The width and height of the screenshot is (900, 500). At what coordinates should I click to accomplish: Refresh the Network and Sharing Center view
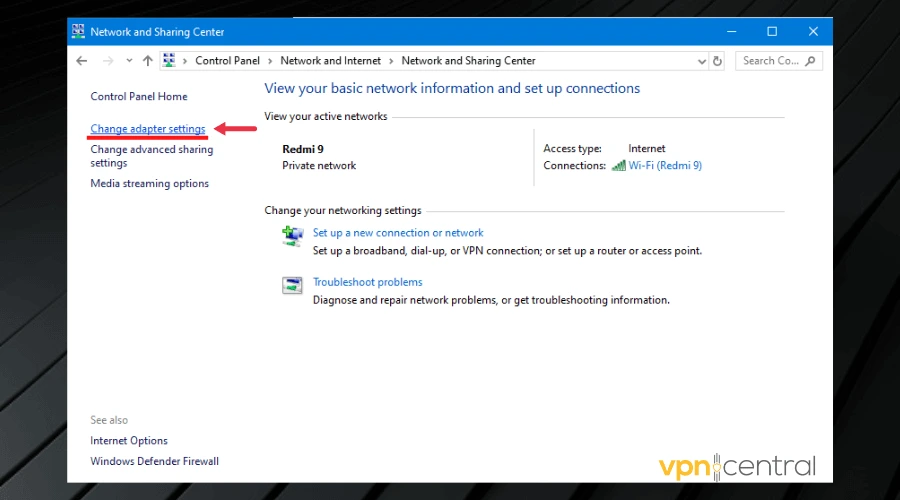[717, 61]
